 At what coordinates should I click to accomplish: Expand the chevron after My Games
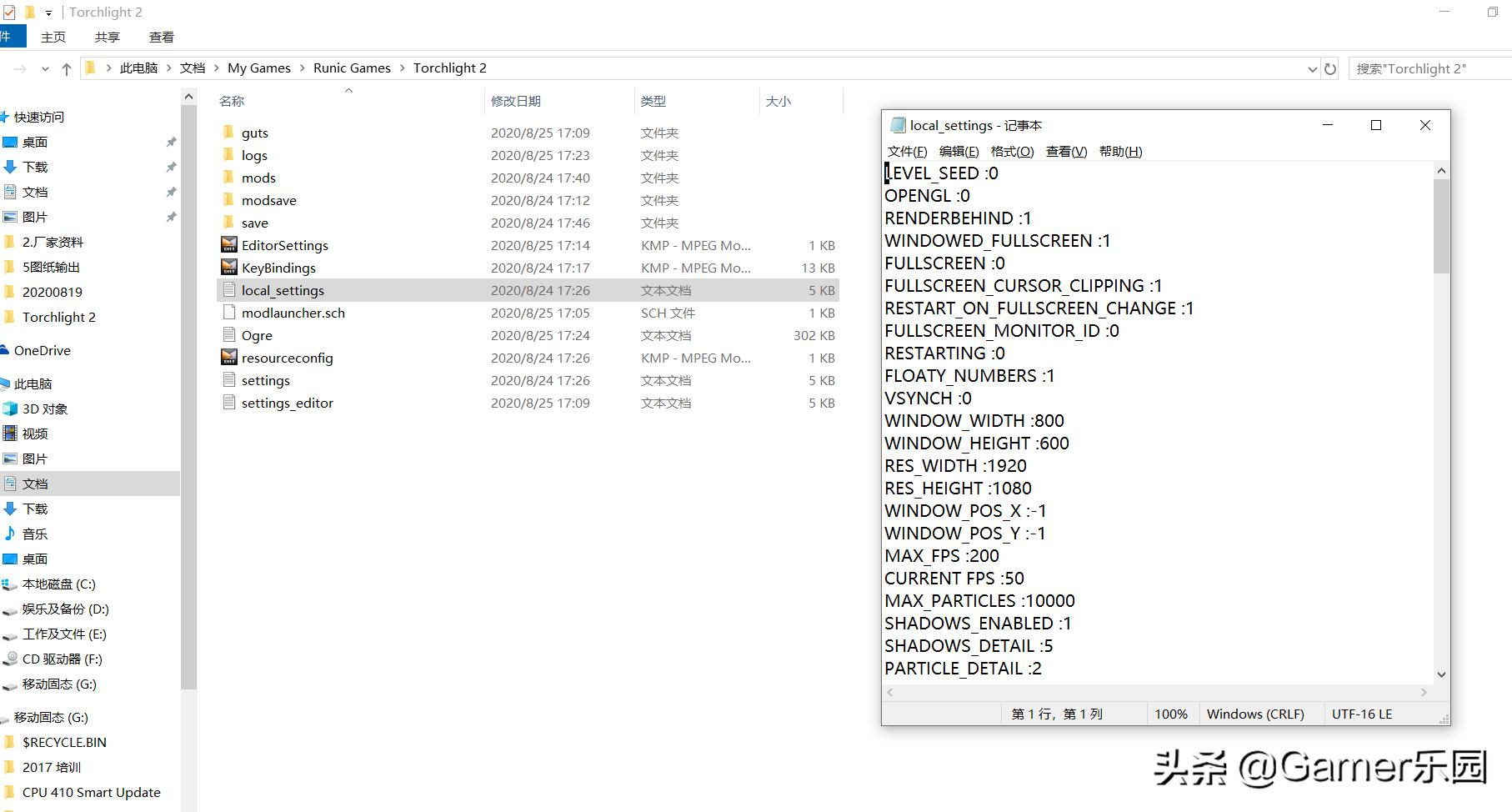tap(303, 68)
